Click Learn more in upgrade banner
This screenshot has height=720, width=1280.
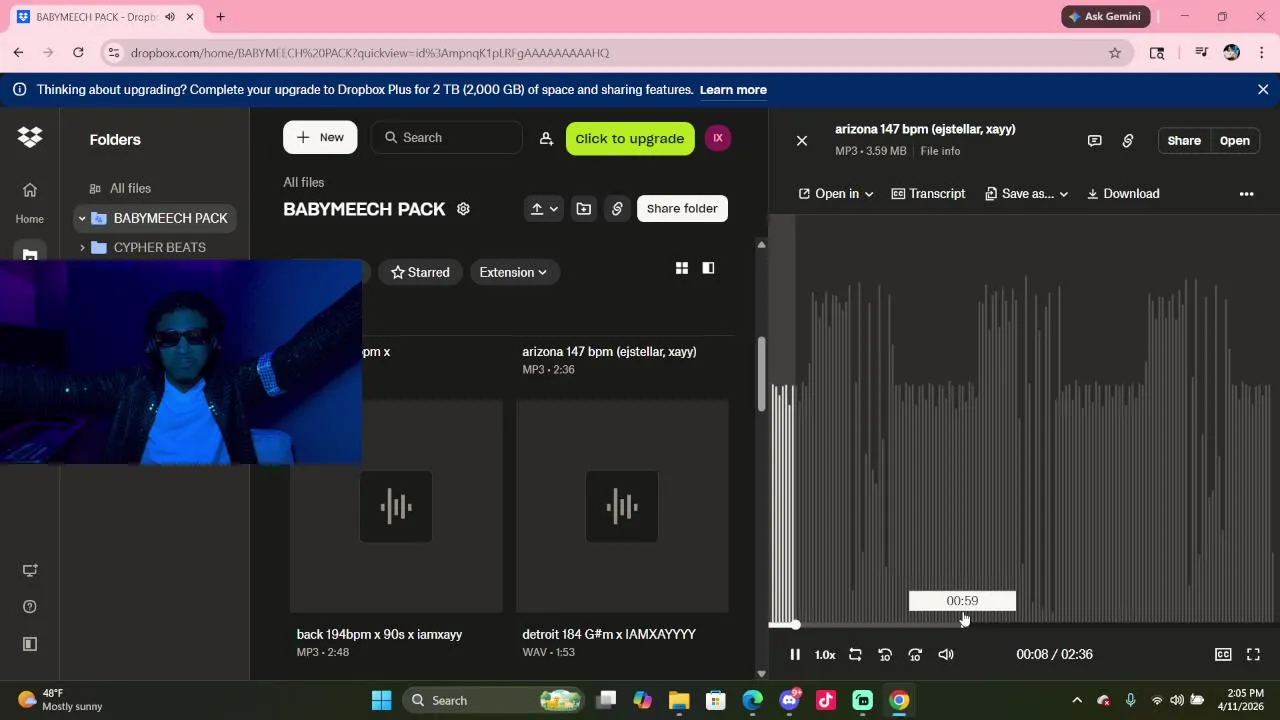(733, 90)
